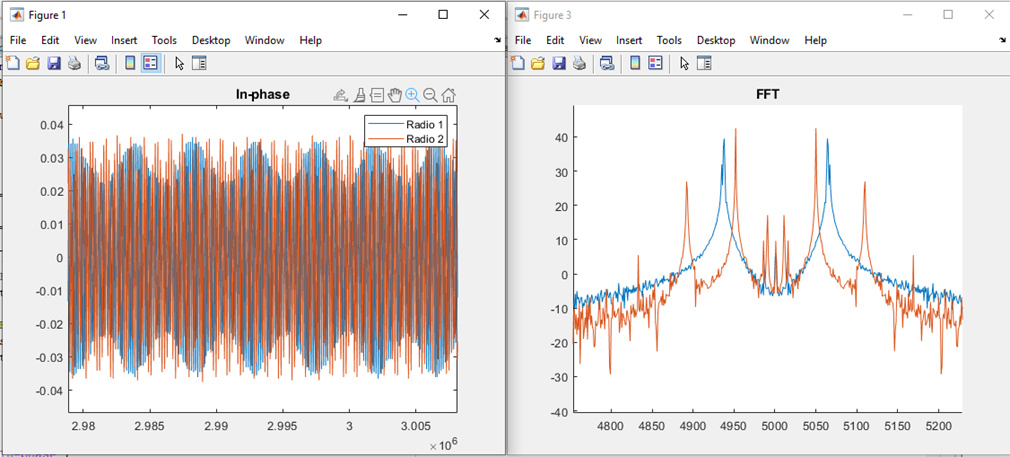Open Desktop menu in Figure 3

(x=716, y=40)
